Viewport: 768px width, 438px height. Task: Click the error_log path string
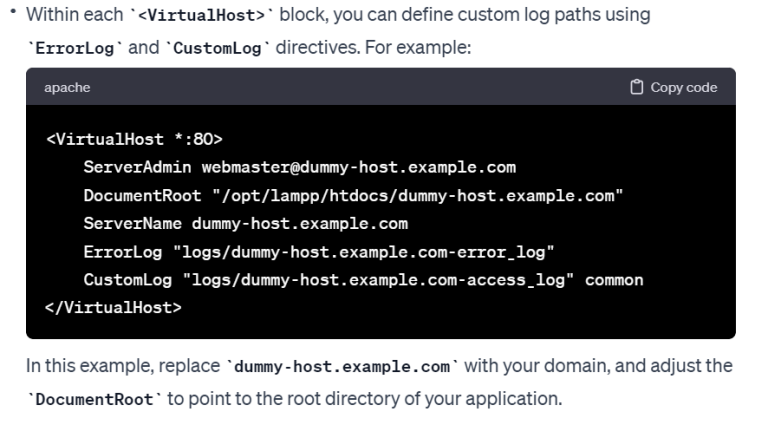(x=364, y=251)
